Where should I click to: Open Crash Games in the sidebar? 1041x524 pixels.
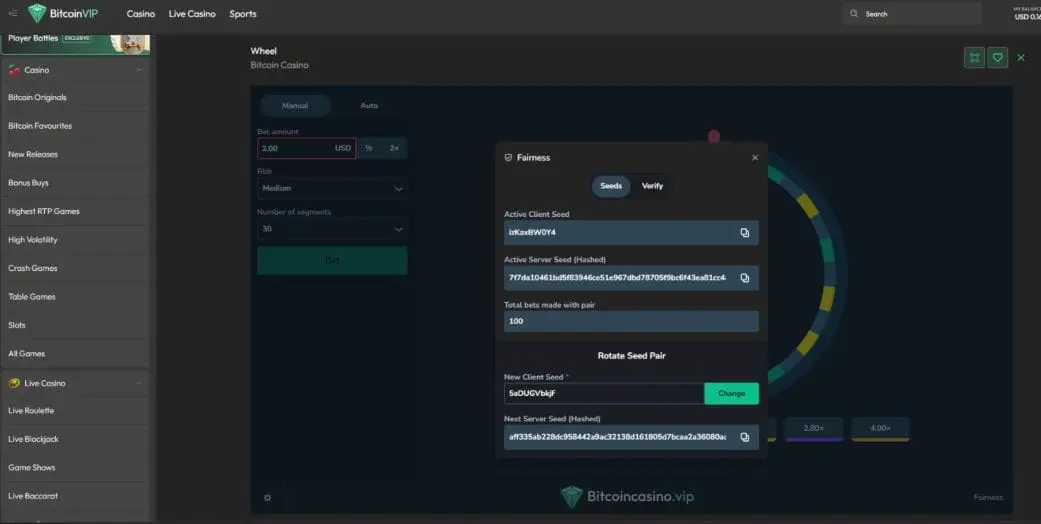coord(33,268)
